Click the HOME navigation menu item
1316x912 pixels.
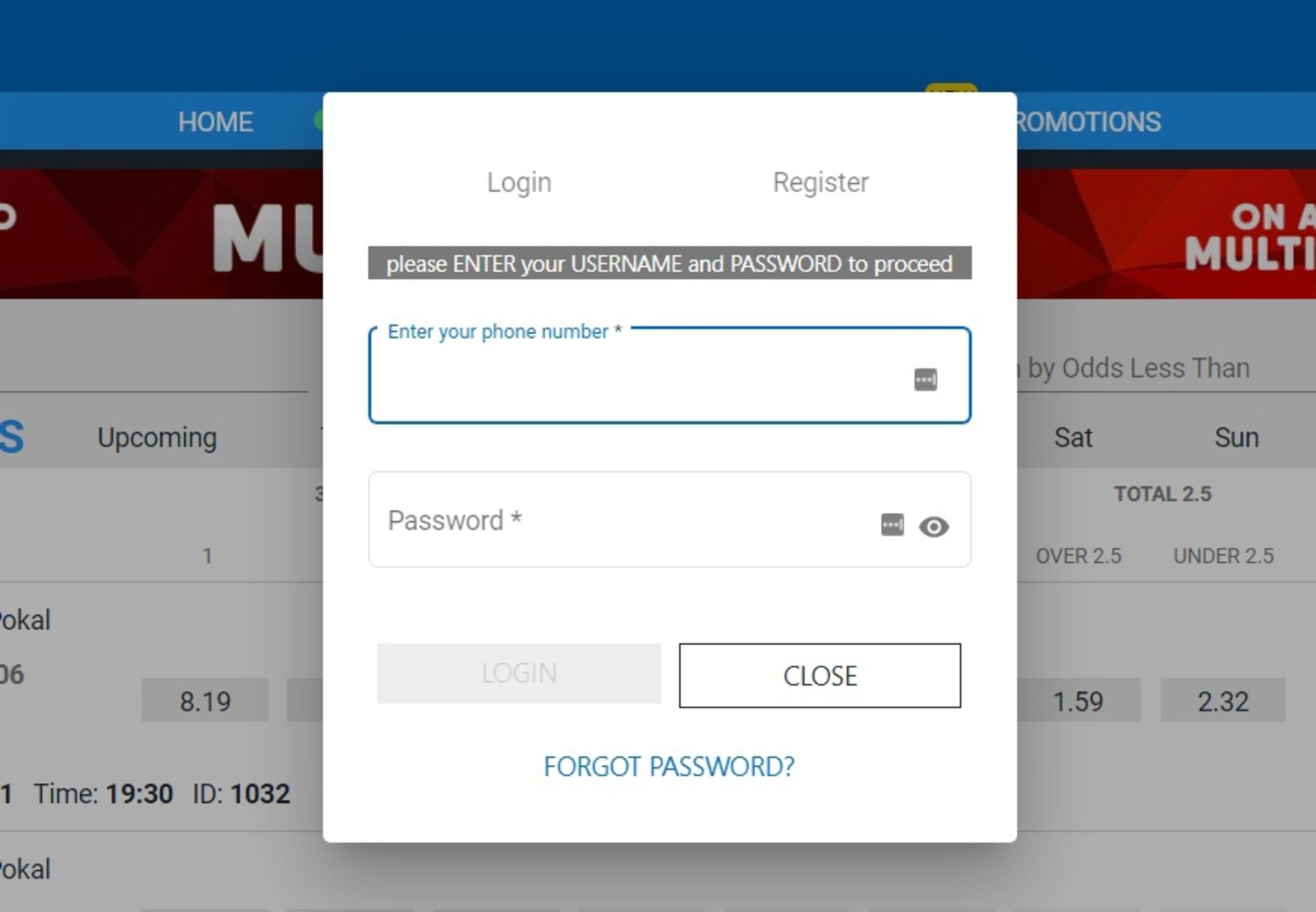pos(215,121)
